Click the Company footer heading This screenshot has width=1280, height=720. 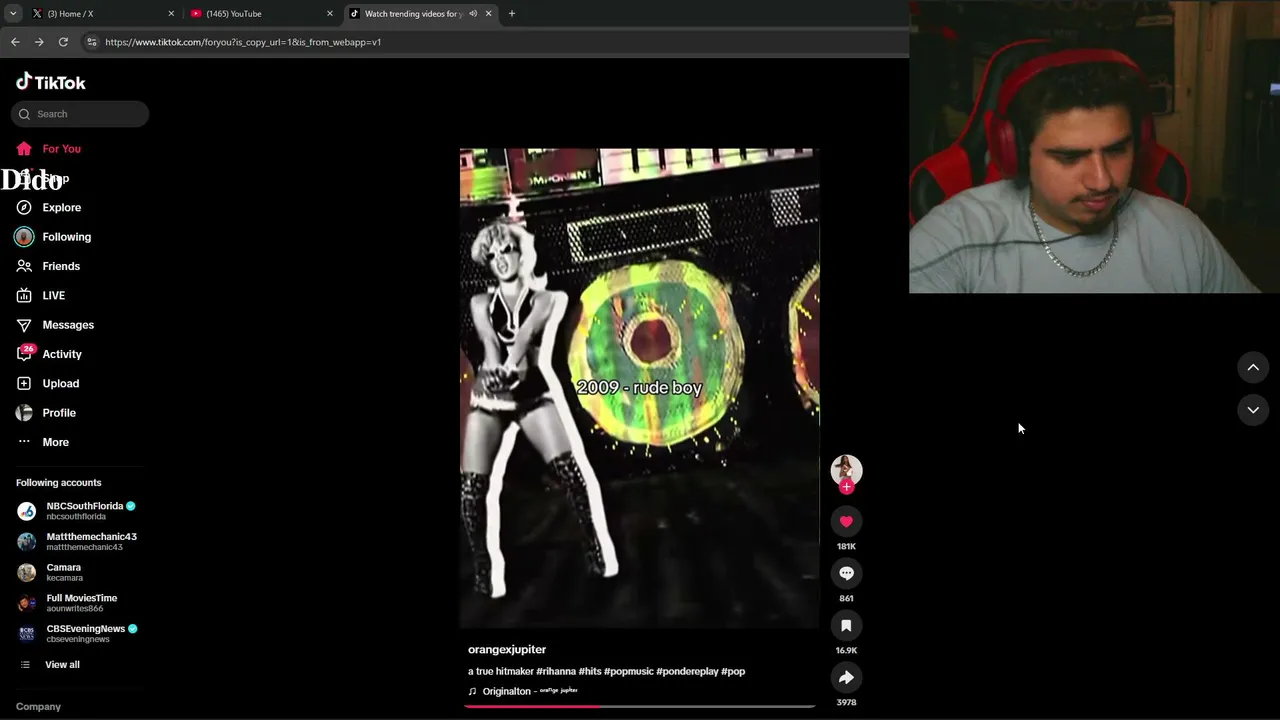(38, 707)
